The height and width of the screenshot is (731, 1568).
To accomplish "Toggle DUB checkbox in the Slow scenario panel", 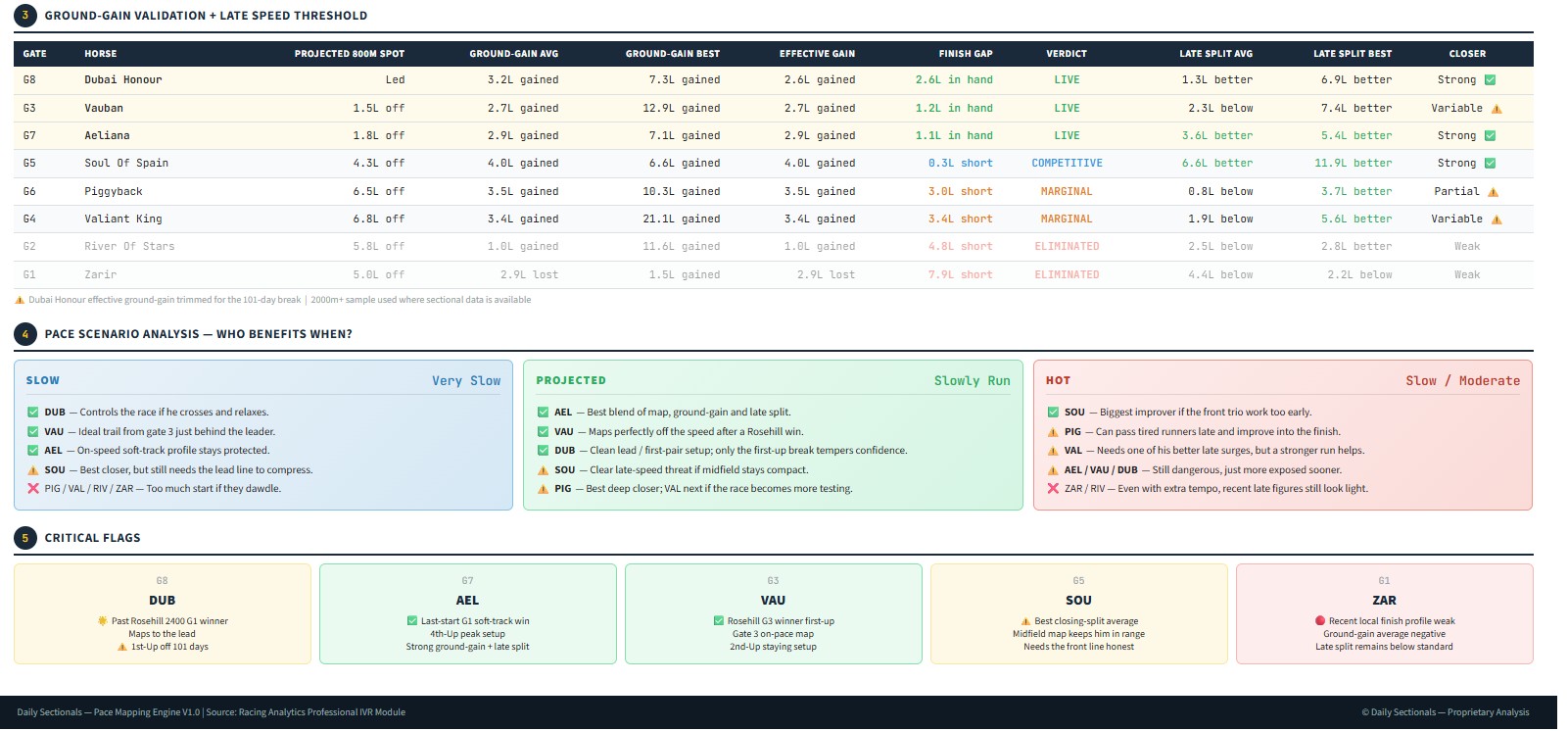I will coord(33,413).
